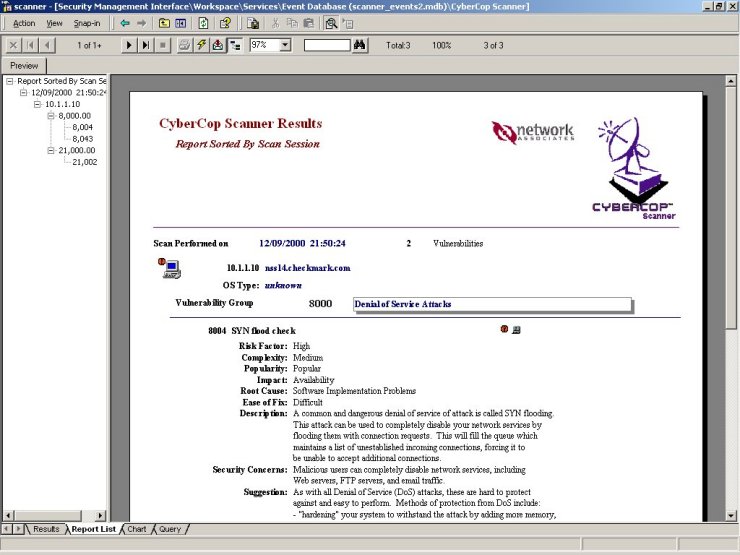
Task: Collapse the 8,000.00 tree node
Action: (x=51, y=116)
